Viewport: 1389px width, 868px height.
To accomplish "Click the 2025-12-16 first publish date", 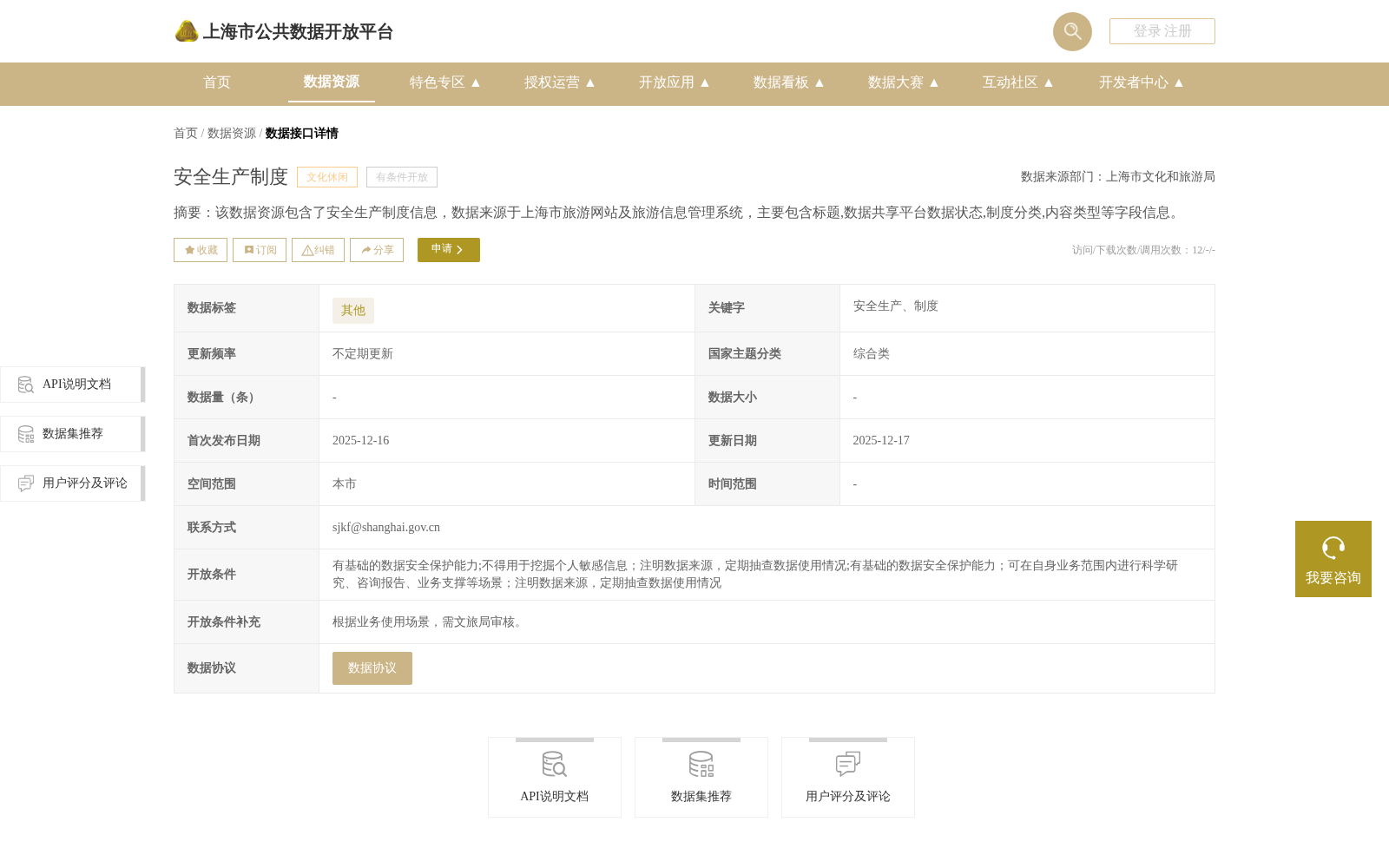I will pyautogui.click(x=361, y=441).
